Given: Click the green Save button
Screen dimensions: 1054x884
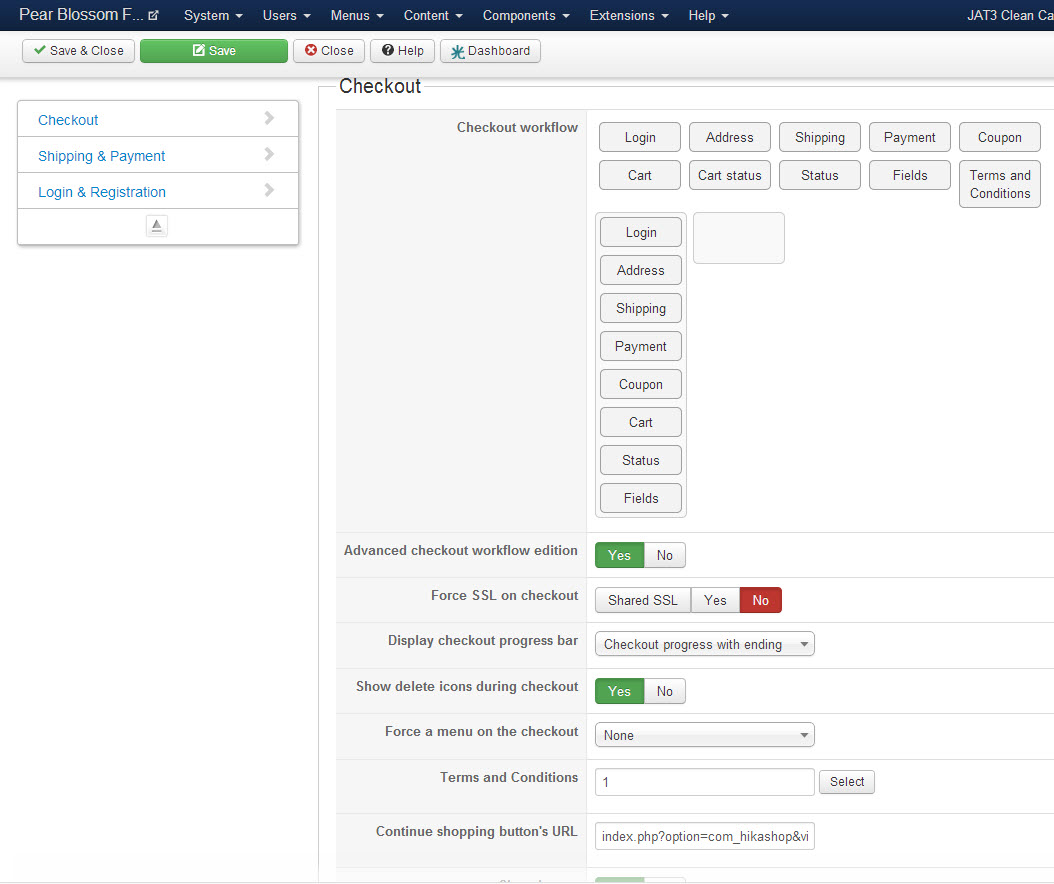Looking at the screenshot, I should point(214,51).
